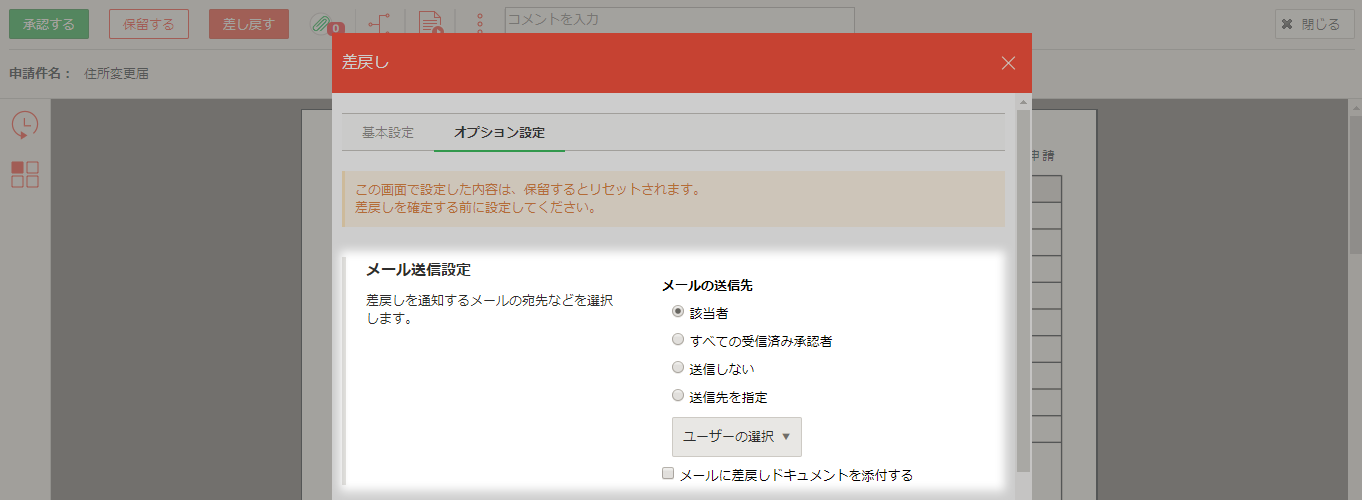
Task: Select the 該当者 radio button
Action: [678, 312]
